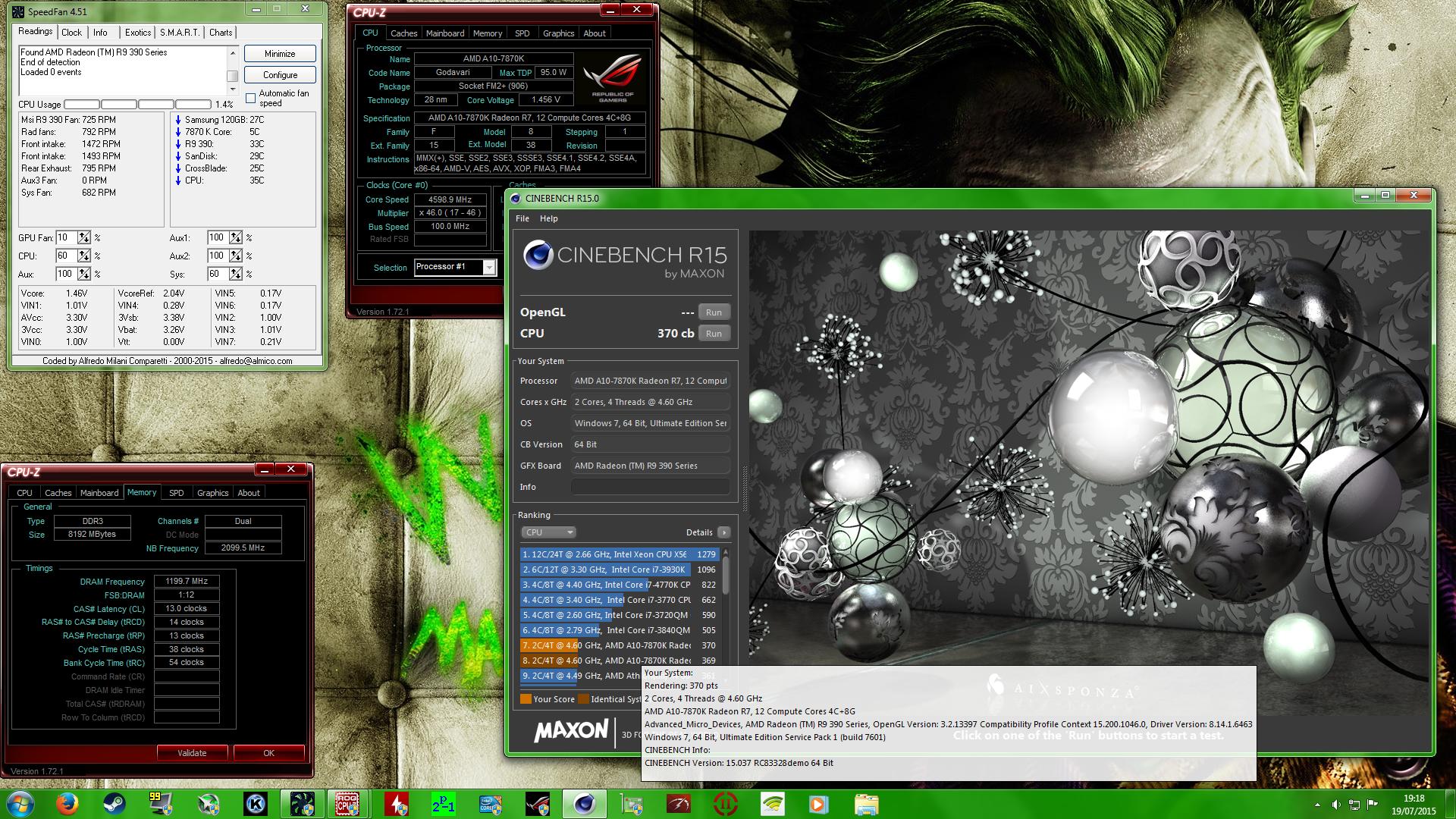Screen dimensions: 1456x819
Task: Open the black K icon on taskbar
Action: tap(256, 804)
